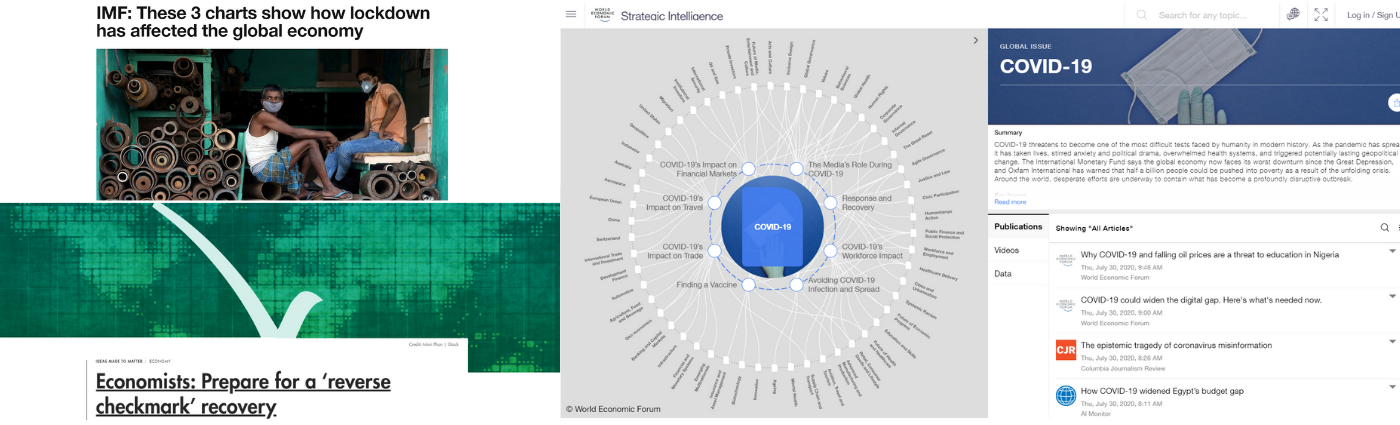
Task: Select 'Healthcare Delivery' on outer ring
Action: coord(938,272)
